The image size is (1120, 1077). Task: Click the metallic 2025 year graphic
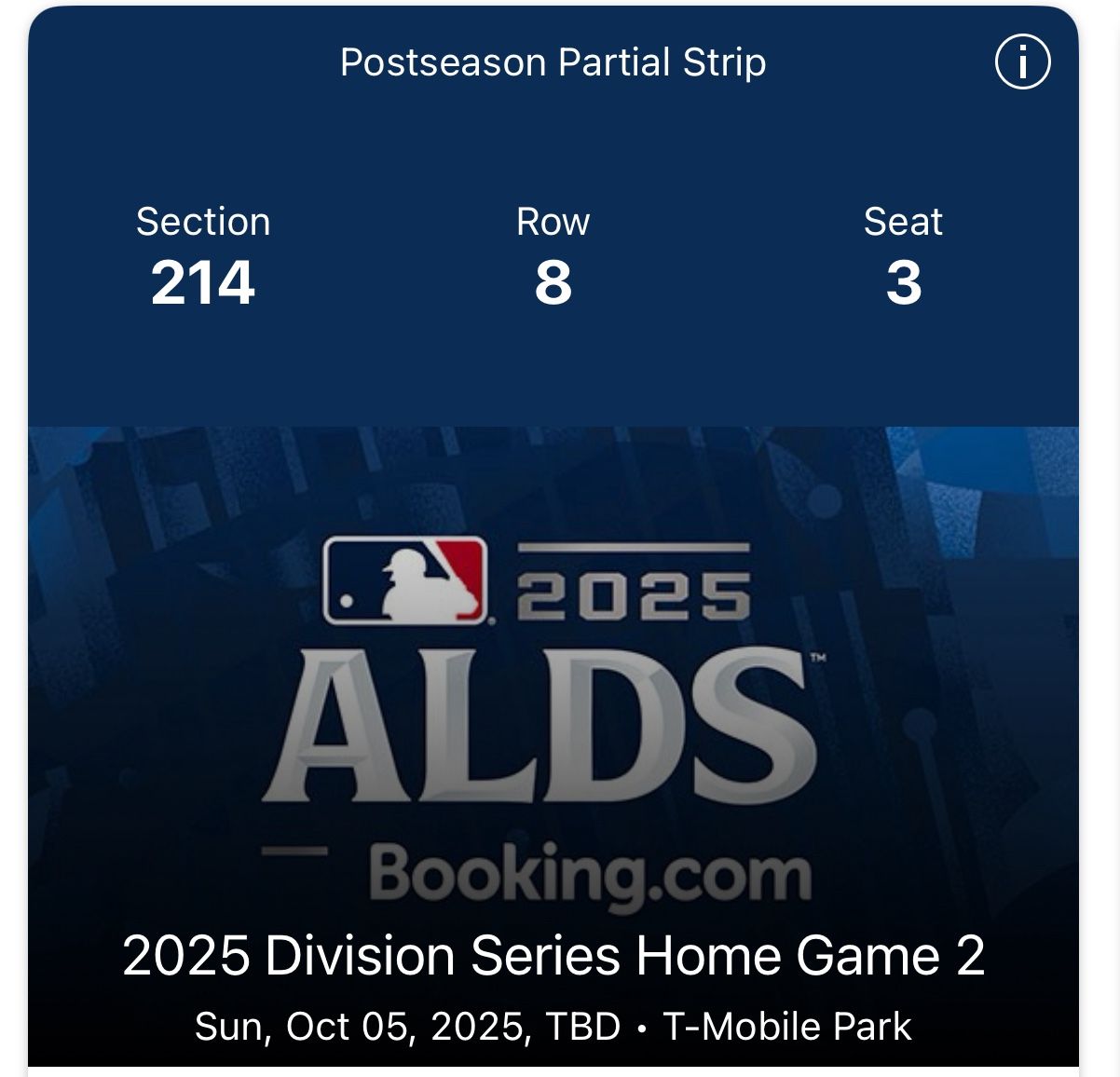[634, 595]
